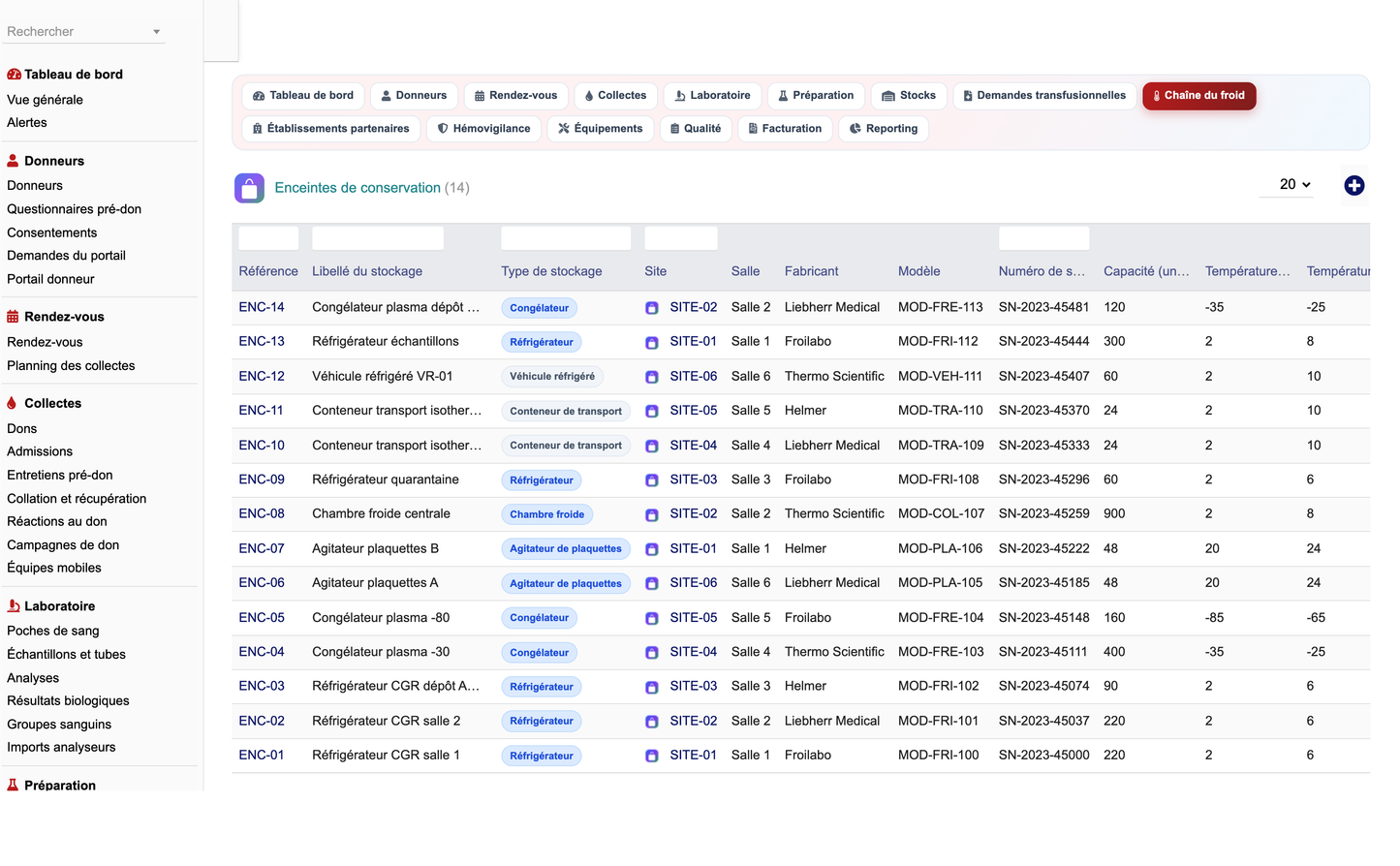1400x866 pixels.
Task: Open reference link ENC-08
Action: [x=262, y=513]
